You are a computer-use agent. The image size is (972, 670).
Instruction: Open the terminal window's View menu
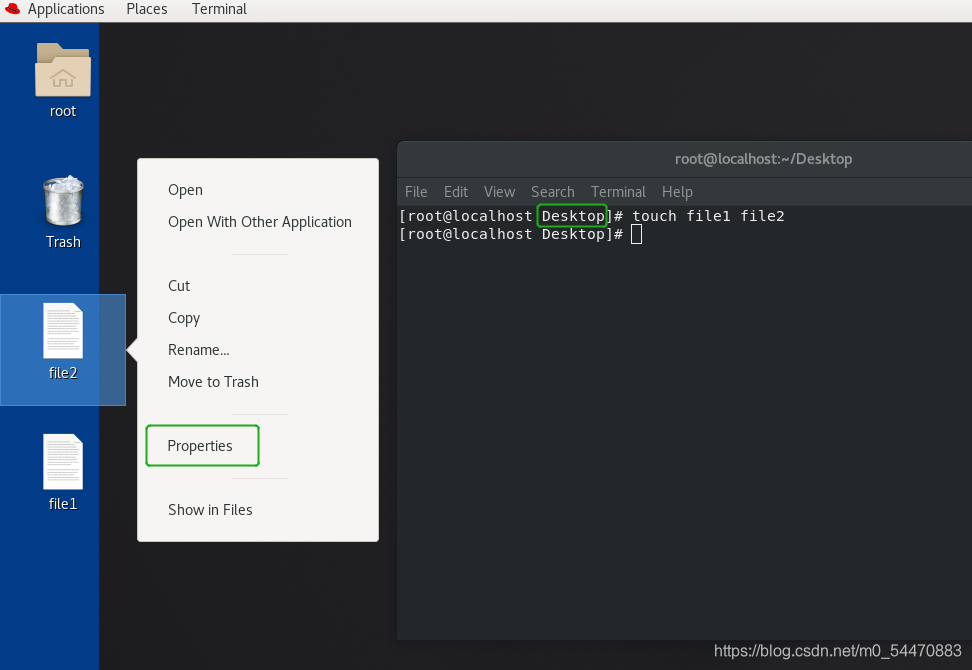tap(499, 192)
